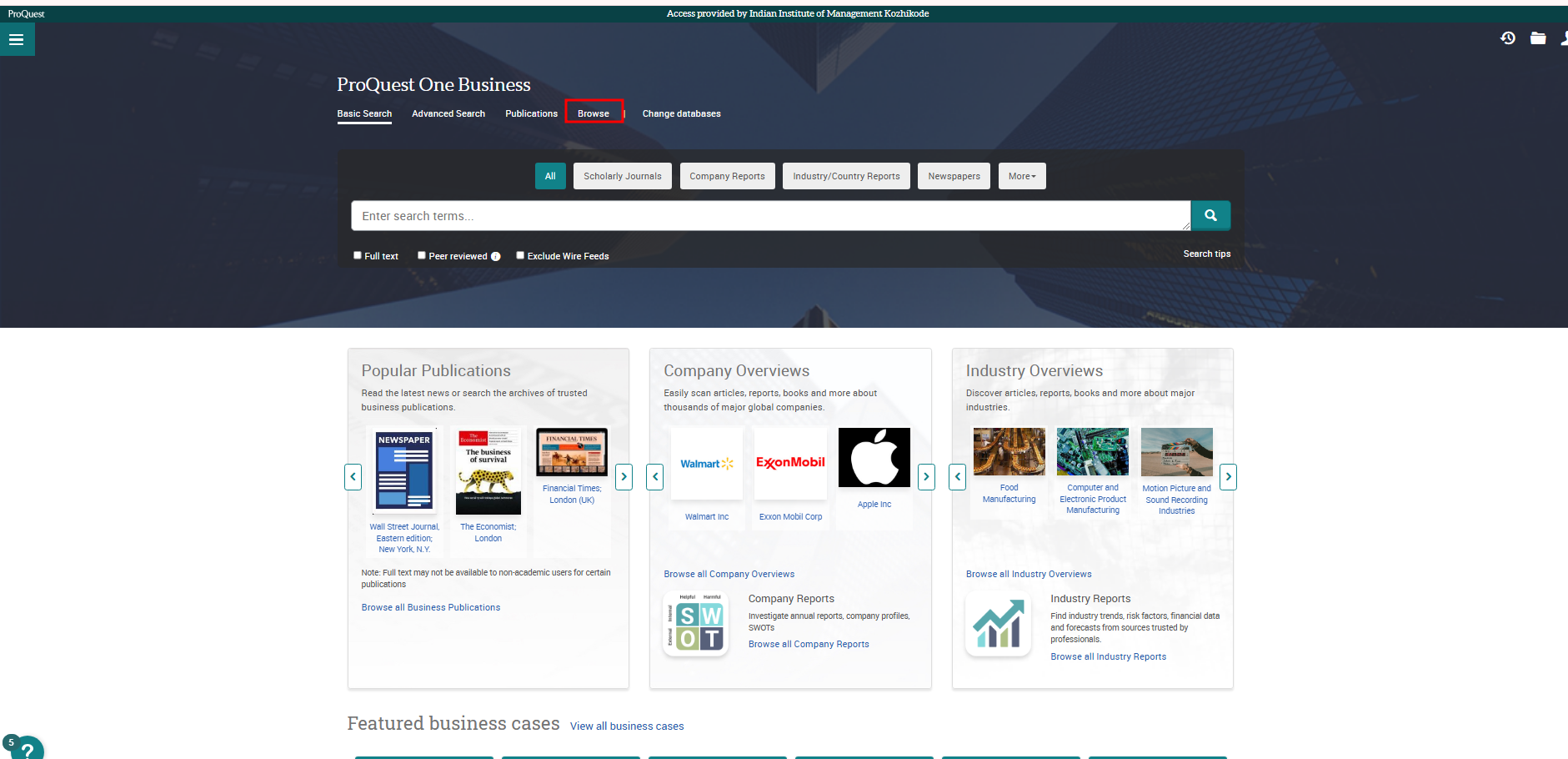
Task: Expand the More source types dropdown
Action: tap(1021, 176)
